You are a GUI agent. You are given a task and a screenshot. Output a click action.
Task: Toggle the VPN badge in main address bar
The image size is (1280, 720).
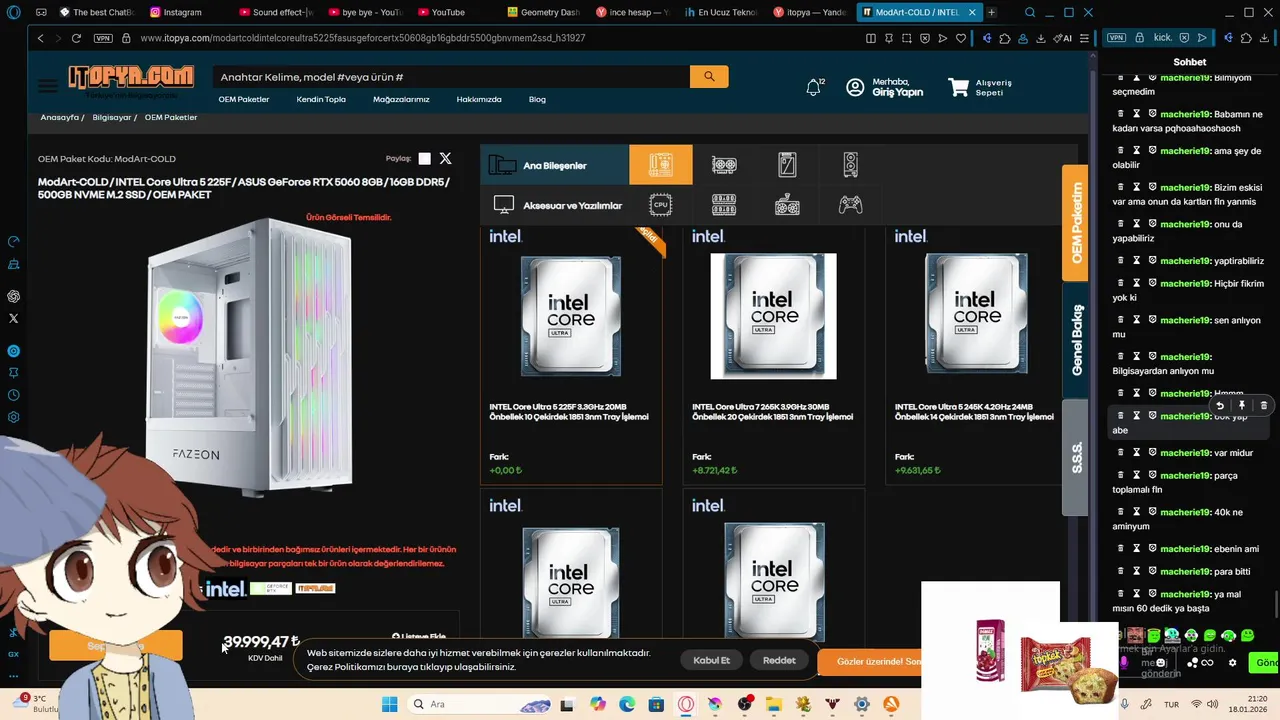pyautogui.click(x=102, y=38)
